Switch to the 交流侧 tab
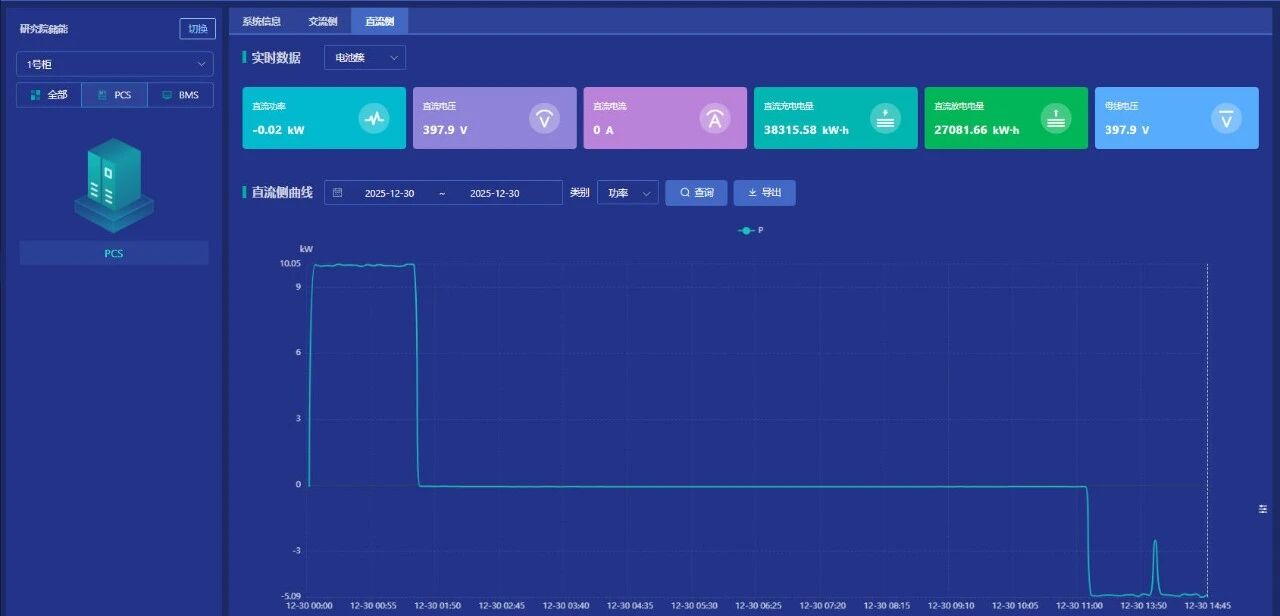The height and width of the screenshot is (616, 1280). pos(323,21)
